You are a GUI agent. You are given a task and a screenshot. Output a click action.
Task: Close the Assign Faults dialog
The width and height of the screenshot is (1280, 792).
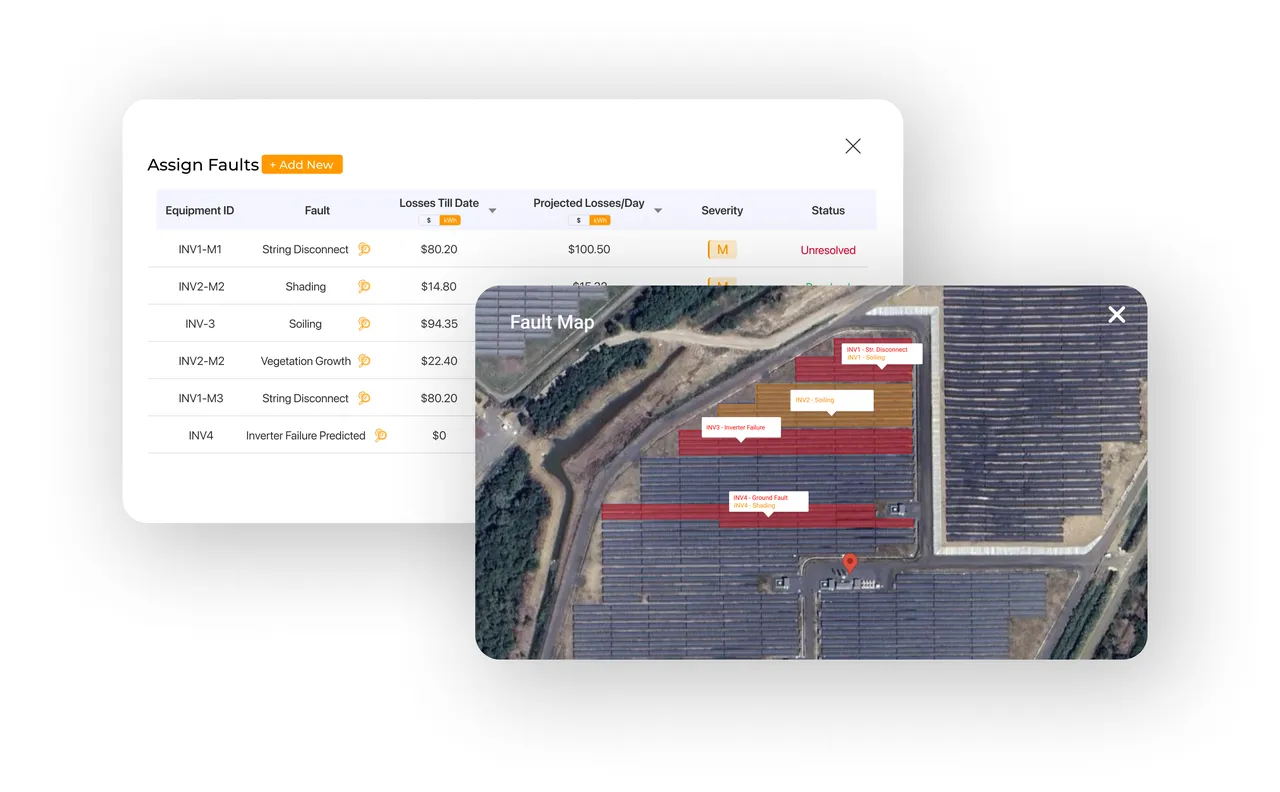[853, 146]
